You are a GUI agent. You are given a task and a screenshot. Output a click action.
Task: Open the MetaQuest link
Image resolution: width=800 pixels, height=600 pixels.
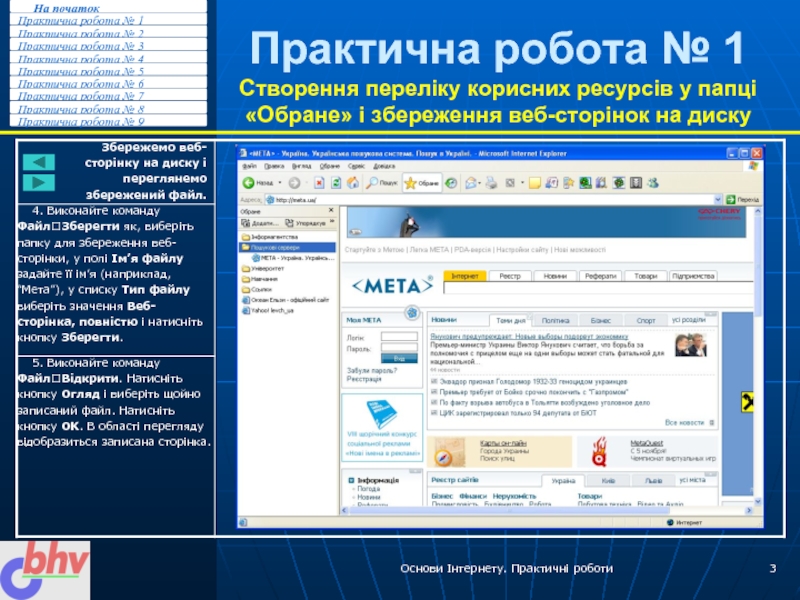coord(646,443)
